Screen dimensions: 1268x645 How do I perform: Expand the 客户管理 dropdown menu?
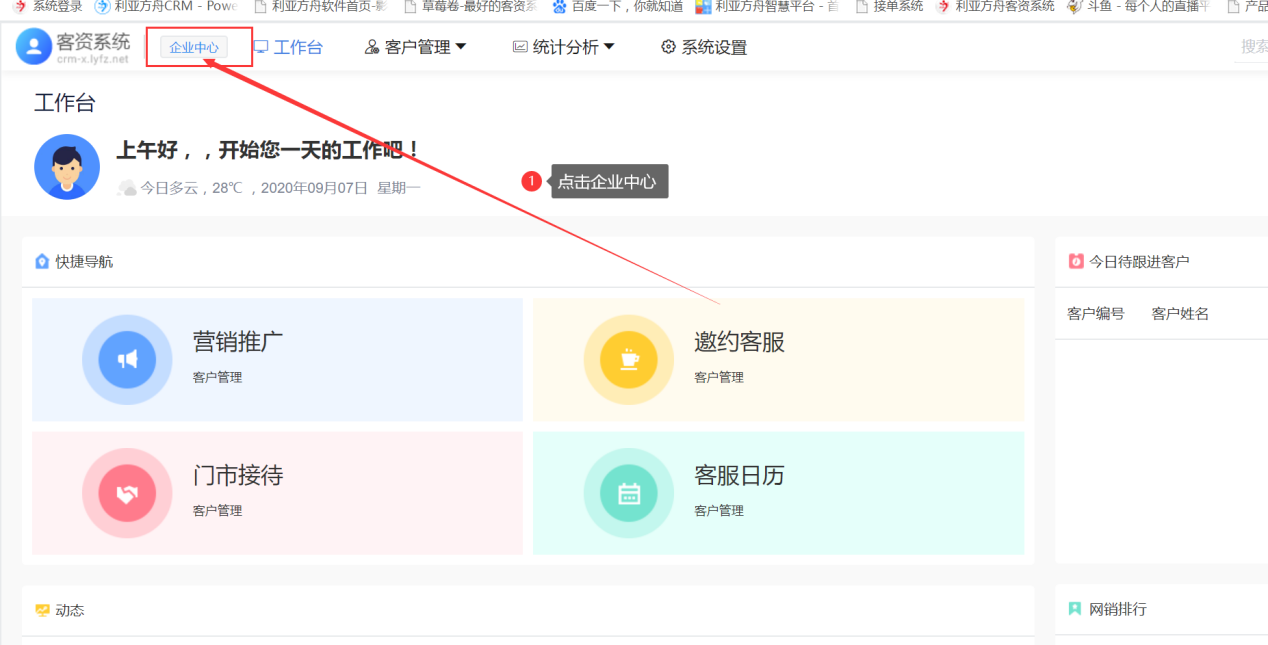[x=416, y=47]
